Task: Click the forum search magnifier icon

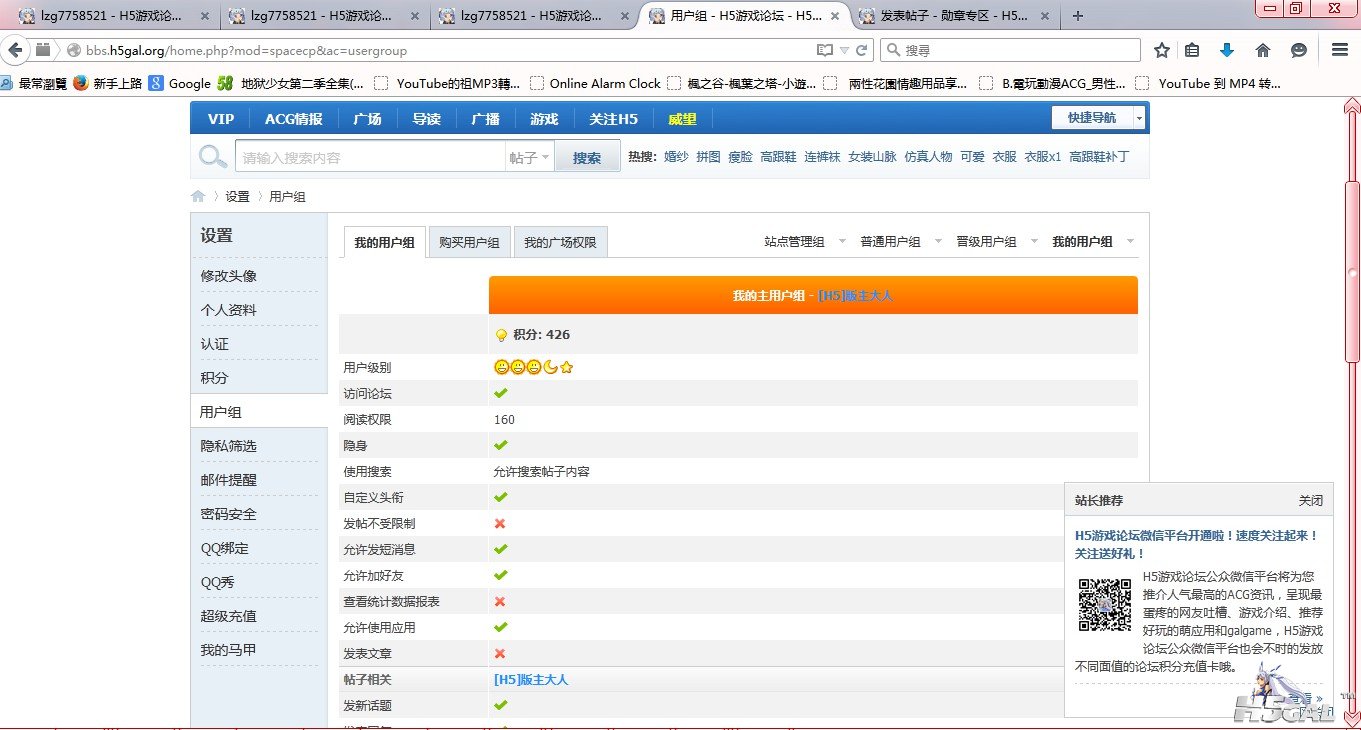Action: coord(212,157)
